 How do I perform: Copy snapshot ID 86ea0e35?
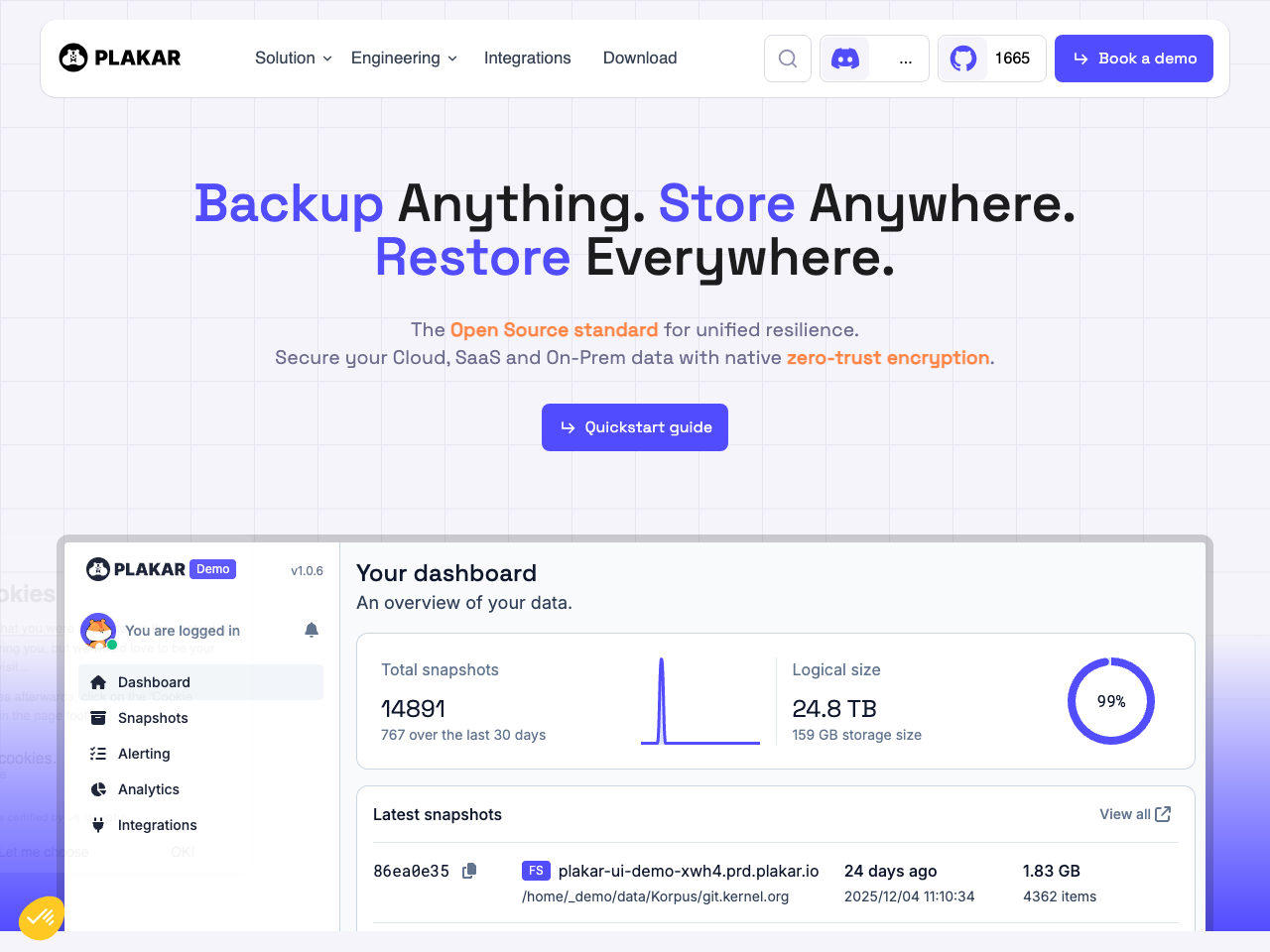tap(469, 871)
